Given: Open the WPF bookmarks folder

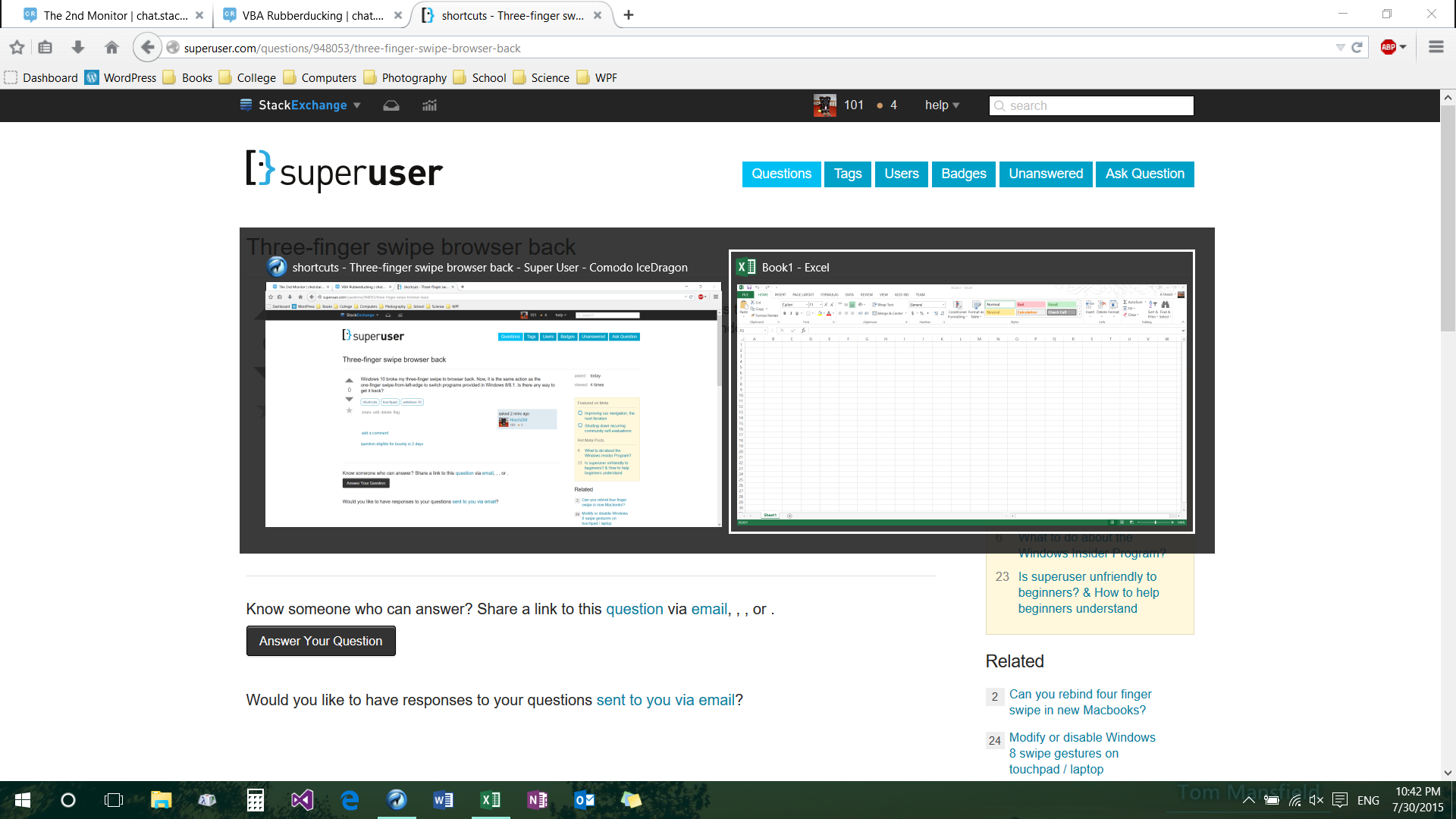Looking at the screenshot, I should [x=598, y=77].
